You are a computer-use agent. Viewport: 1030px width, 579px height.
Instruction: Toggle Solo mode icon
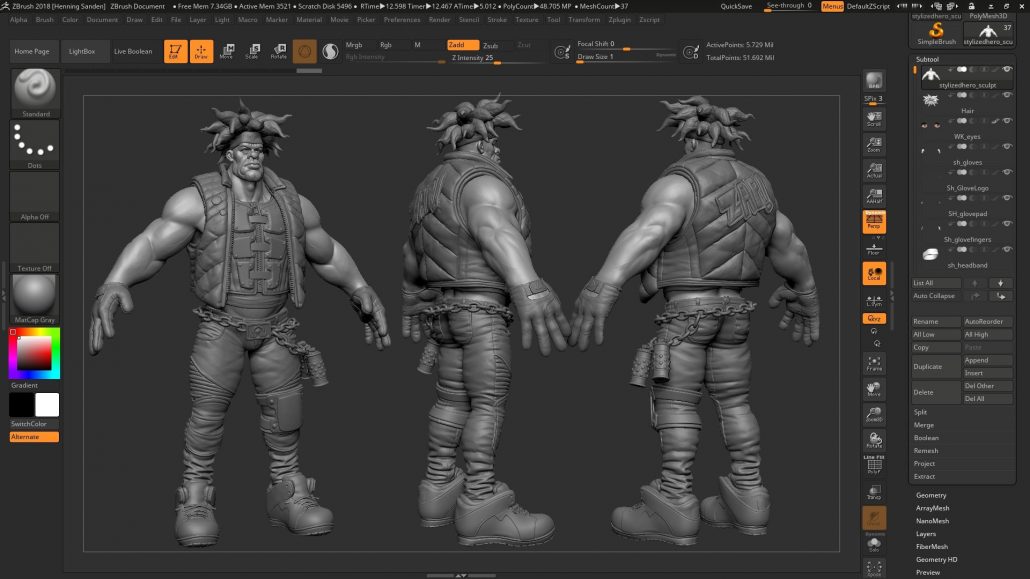coord(874,544)
